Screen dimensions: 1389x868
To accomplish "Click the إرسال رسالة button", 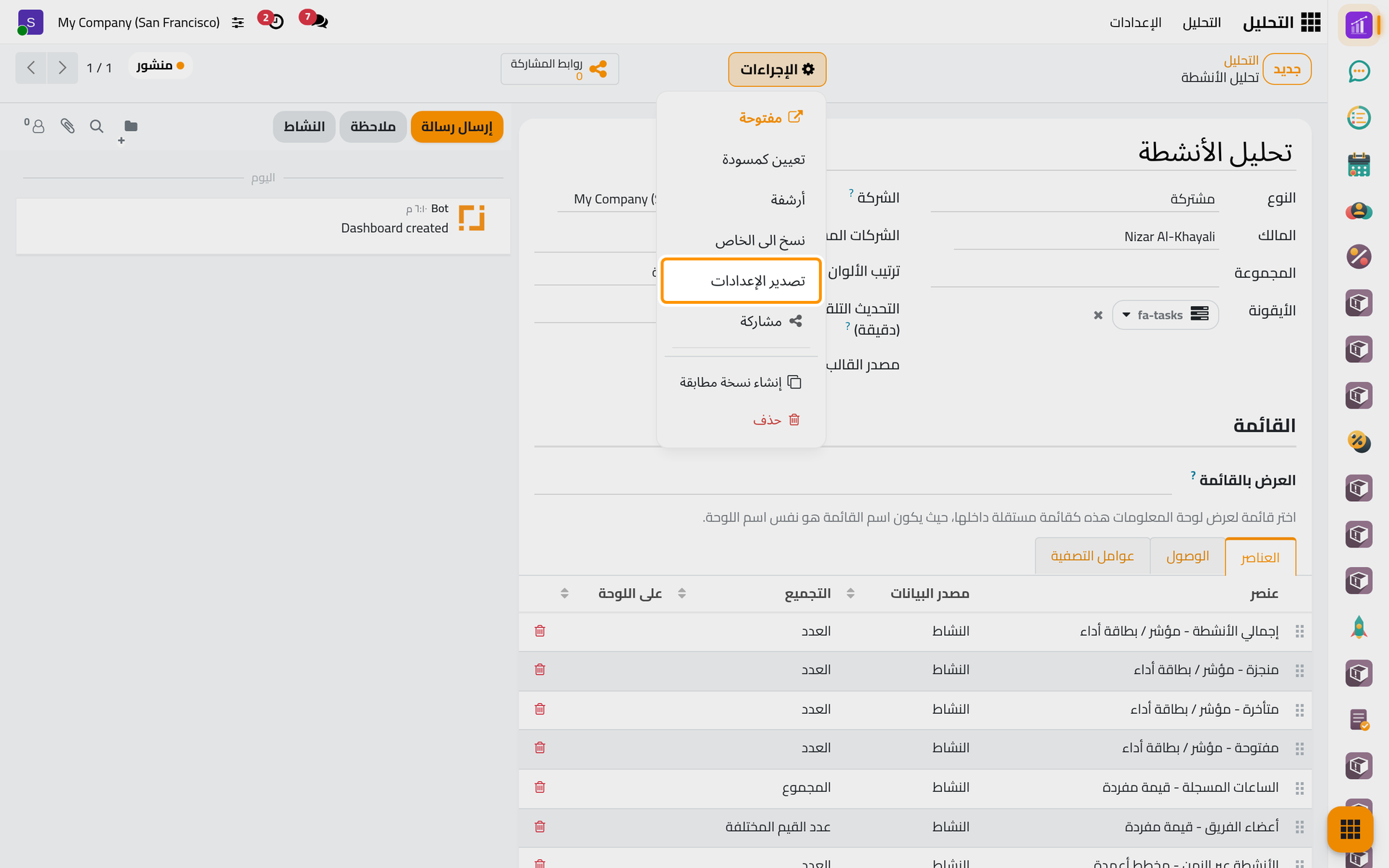I will pyautogui.click(x=456, y=127).
